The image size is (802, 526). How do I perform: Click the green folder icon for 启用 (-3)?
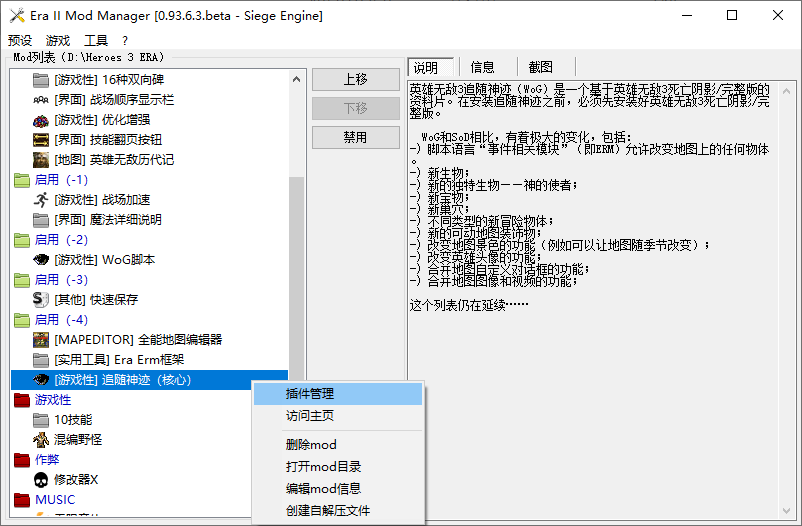tap(22, 280)
